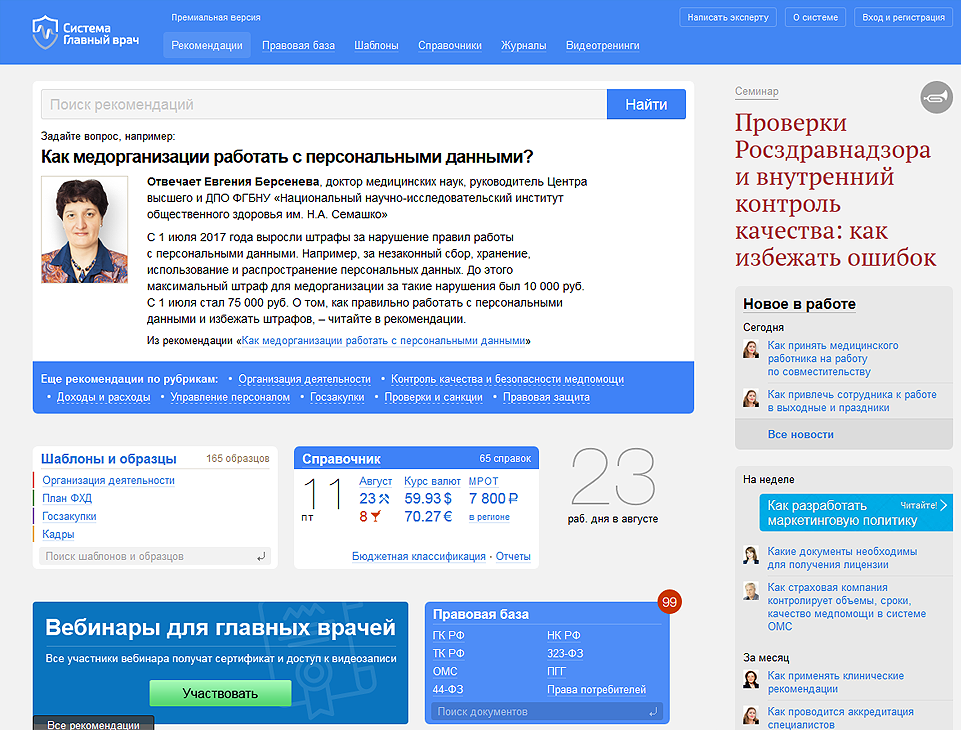Open the Справочник panel heading
Screen dimensions: 961x730
tap(341, 459)
